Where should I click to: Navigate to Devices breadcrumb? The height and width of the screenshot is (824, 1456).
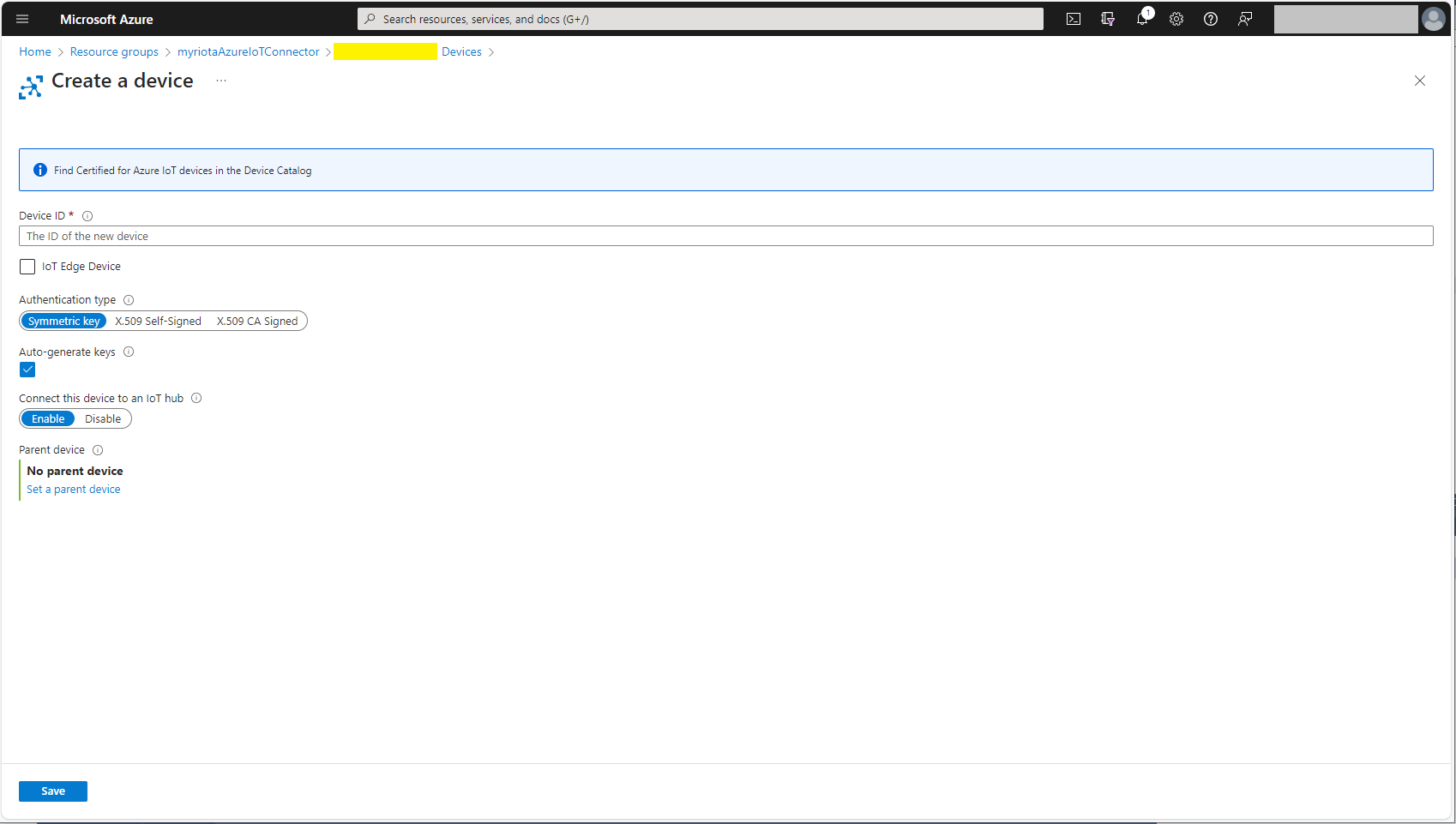click(461, 52)
